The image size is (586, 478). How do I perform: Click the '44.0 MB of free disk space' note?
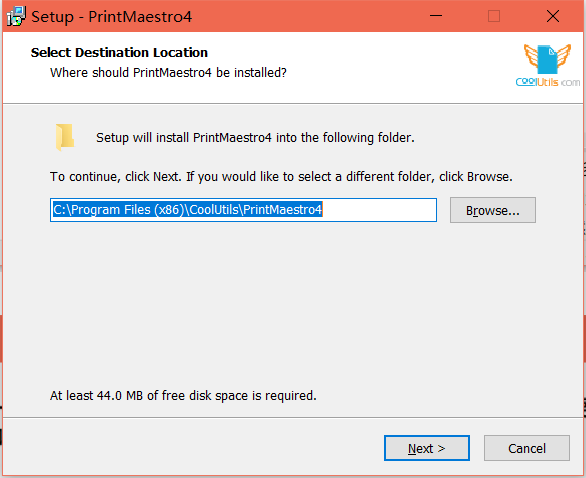(183, 395)
